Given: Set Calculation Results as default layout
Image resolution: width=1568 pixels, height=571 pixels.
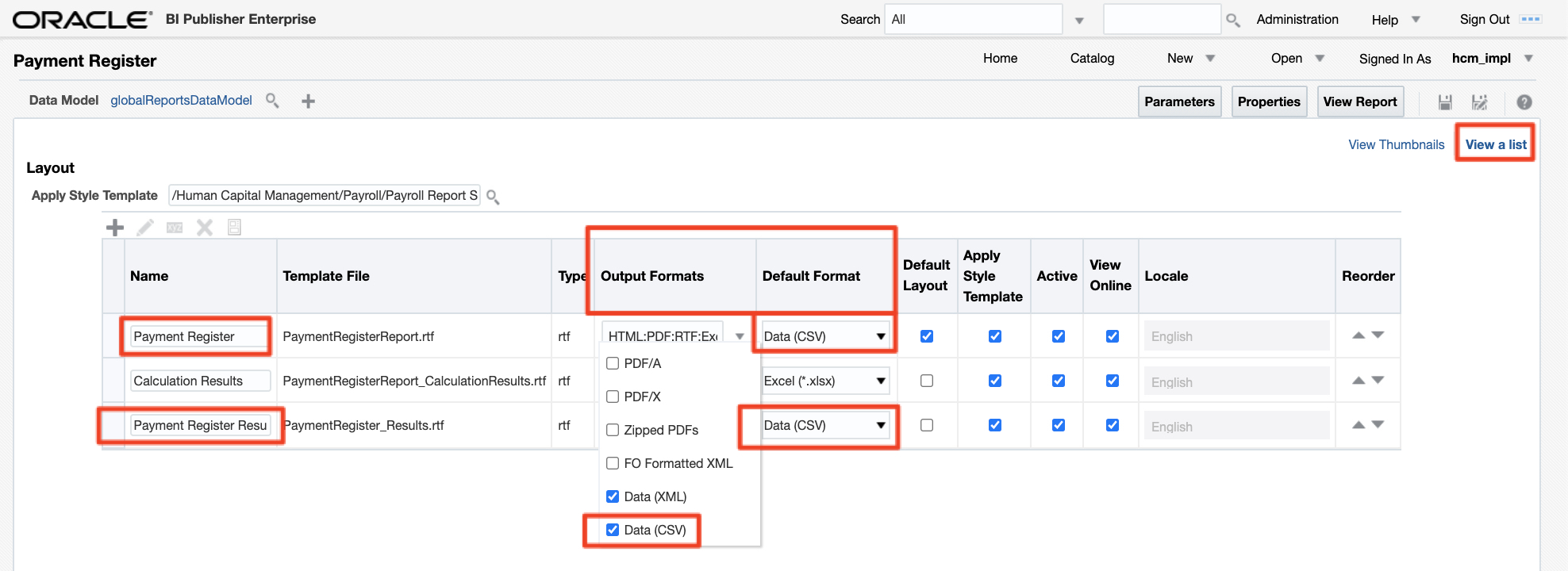Looking at the screenshot, I should tap(926, 381).
